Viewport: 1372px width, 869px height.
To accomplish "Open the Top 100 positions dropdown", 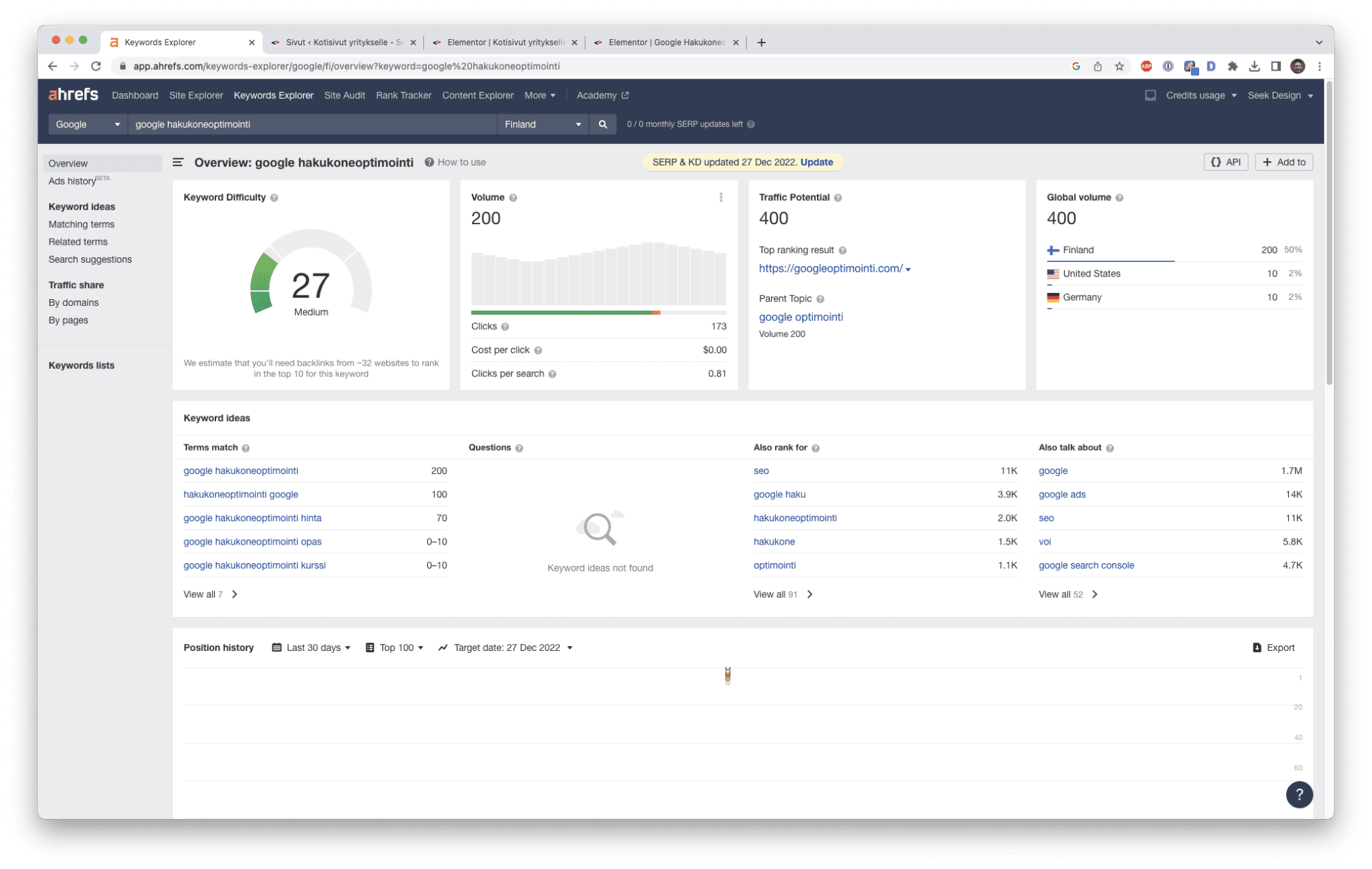I will 394,647.
